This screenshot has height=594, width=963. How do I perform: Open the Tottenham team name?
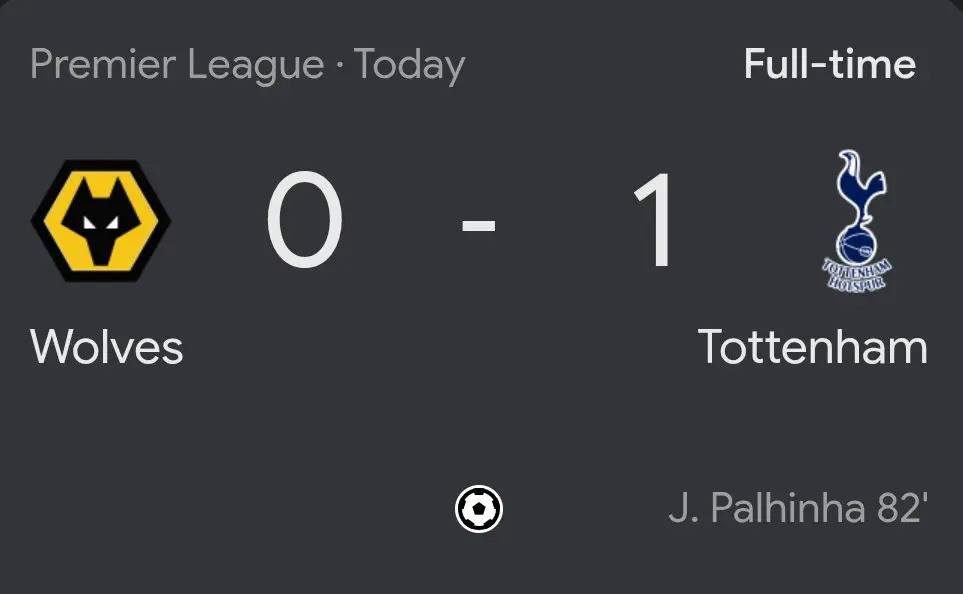coord(812,347)
